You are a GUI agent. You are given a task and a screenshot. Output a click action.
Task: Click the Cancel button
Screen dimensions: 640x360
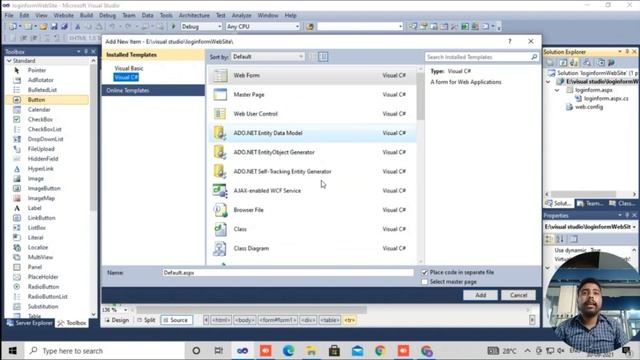point(518,295)
